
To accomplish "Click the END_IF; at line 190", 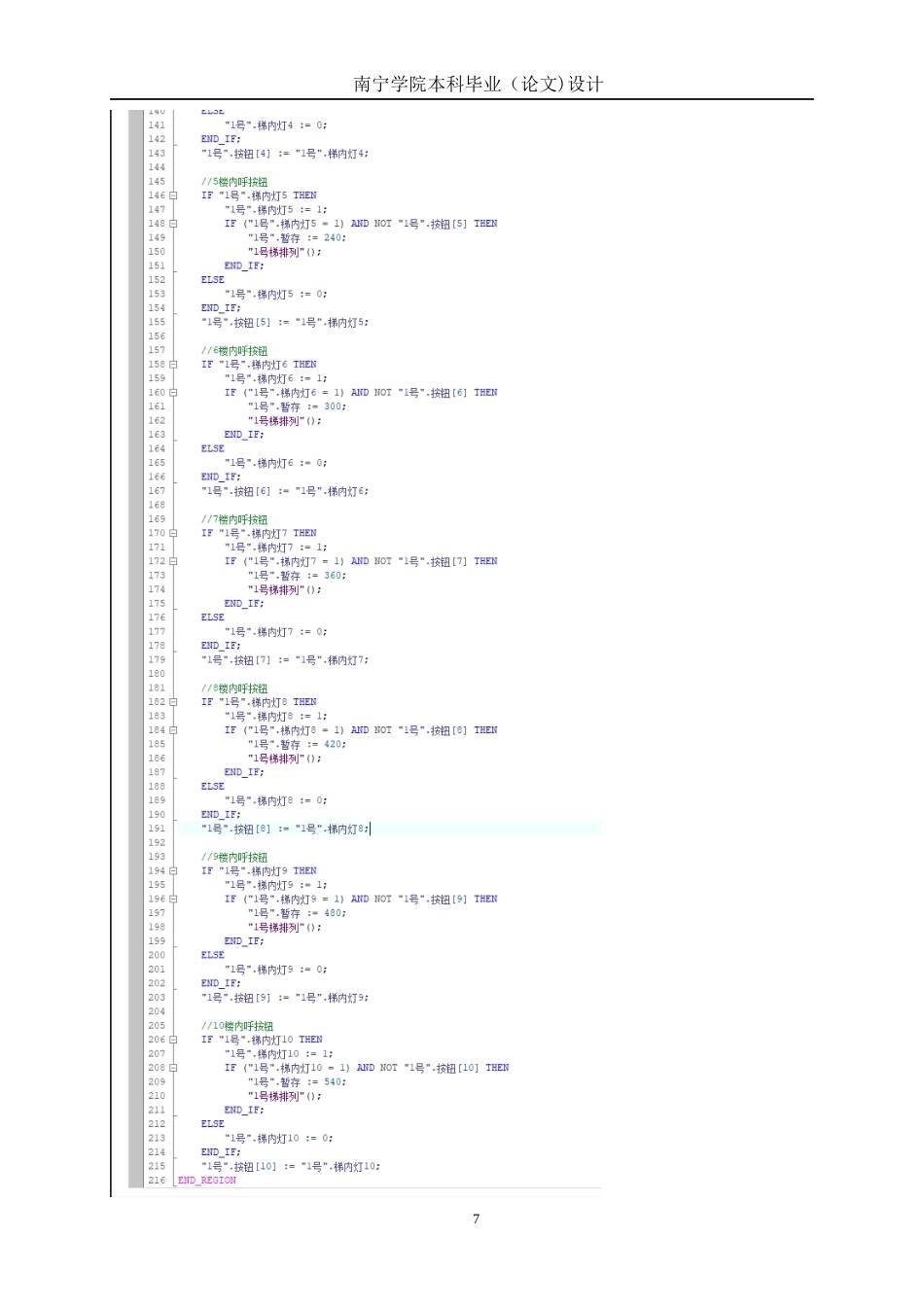I will 221,815.
